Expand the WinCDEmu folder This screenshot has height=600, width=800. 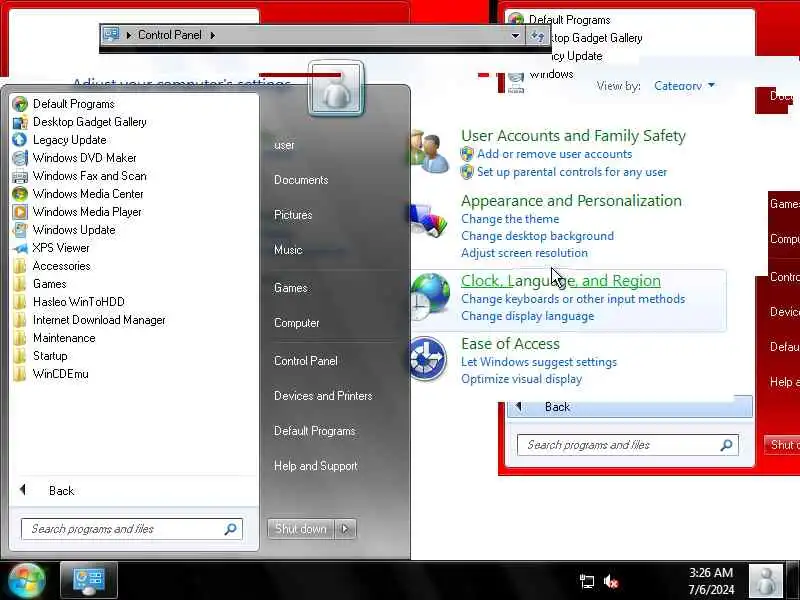[61, 374]
